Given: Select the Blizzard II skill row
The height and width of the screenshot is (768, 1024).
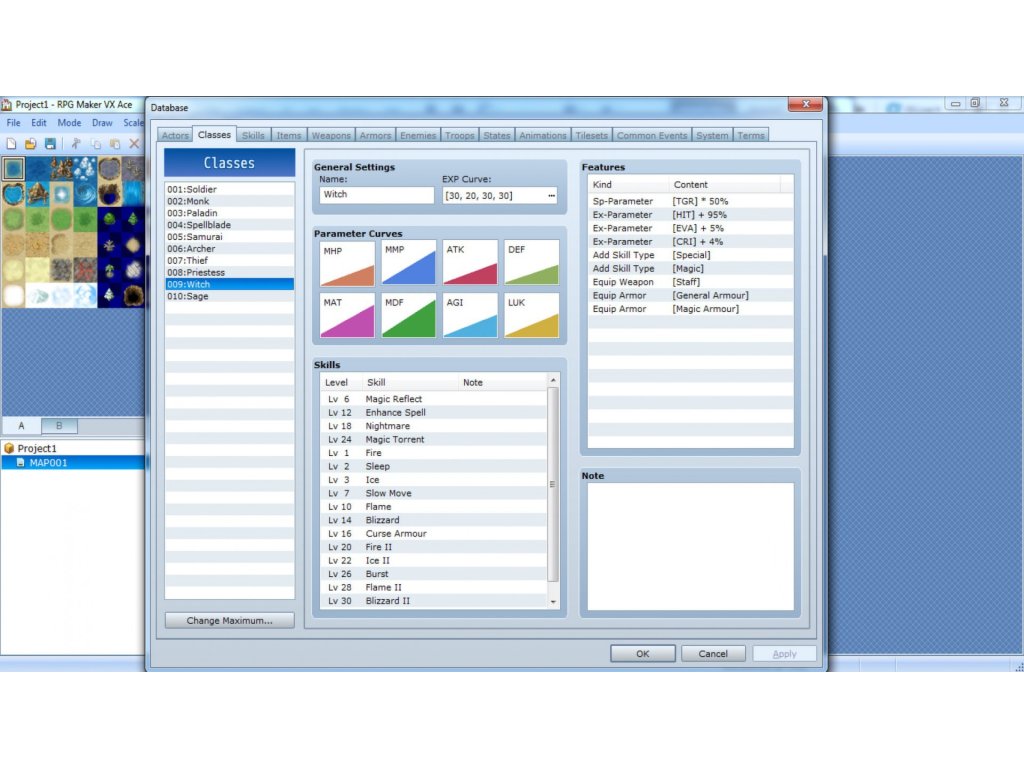Looking at the screenshot, I should coord(434,601).
